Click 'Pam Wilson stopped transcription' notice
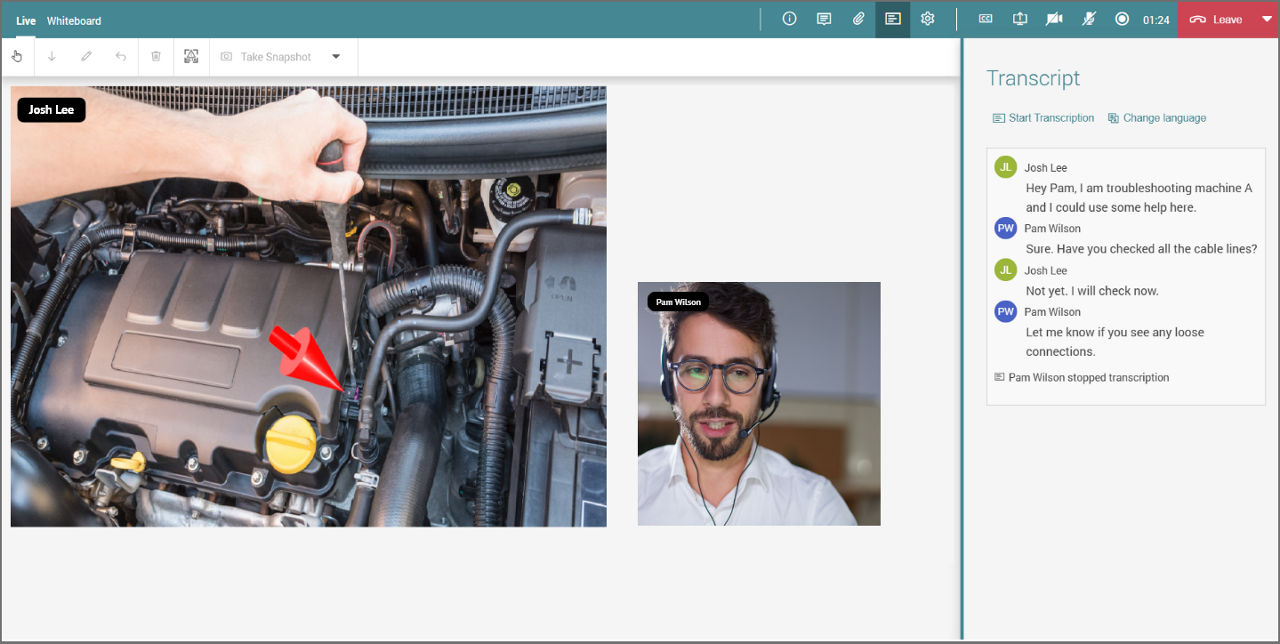Screen dimensions: 1280x644 tap(1081, 378)
